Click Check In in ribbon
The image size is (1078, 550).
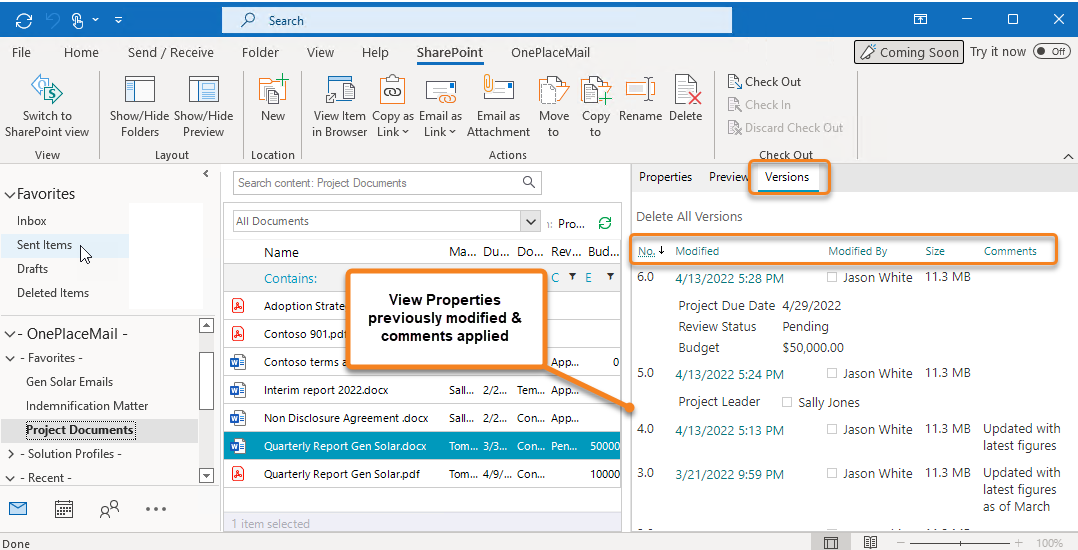pyautogui.click(x=759, y=104)
